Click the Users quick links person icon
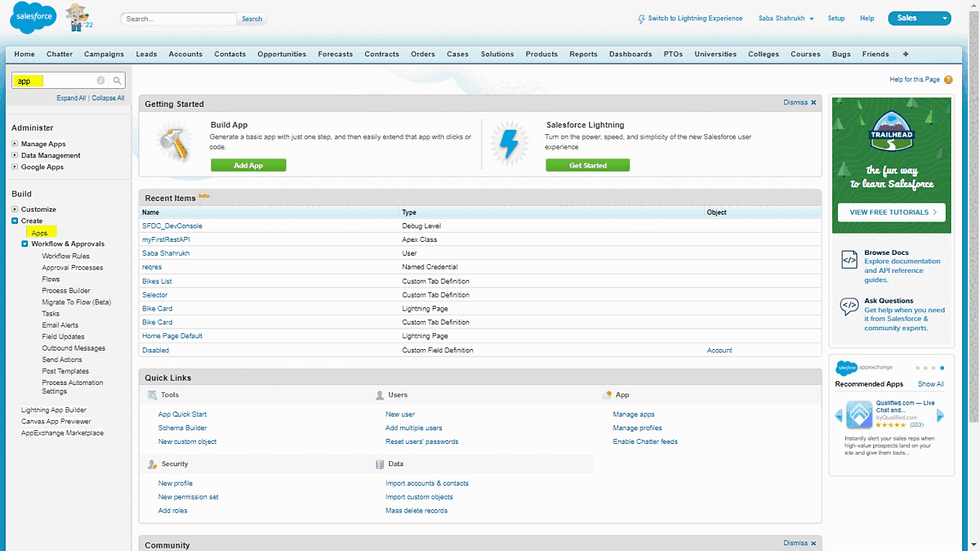 click(379, 395)
